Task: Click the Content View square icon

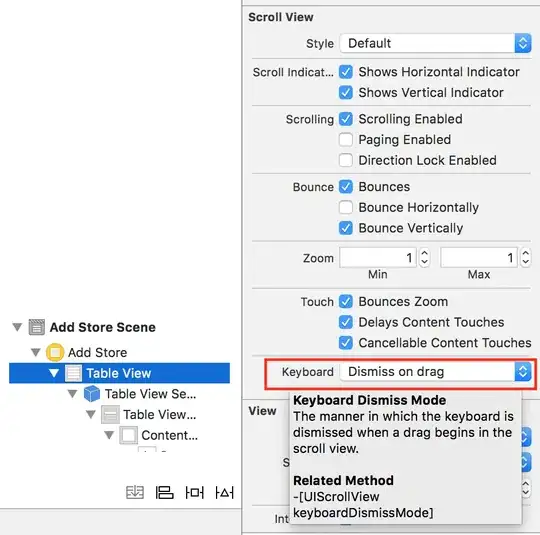Action: pos(128,435)
